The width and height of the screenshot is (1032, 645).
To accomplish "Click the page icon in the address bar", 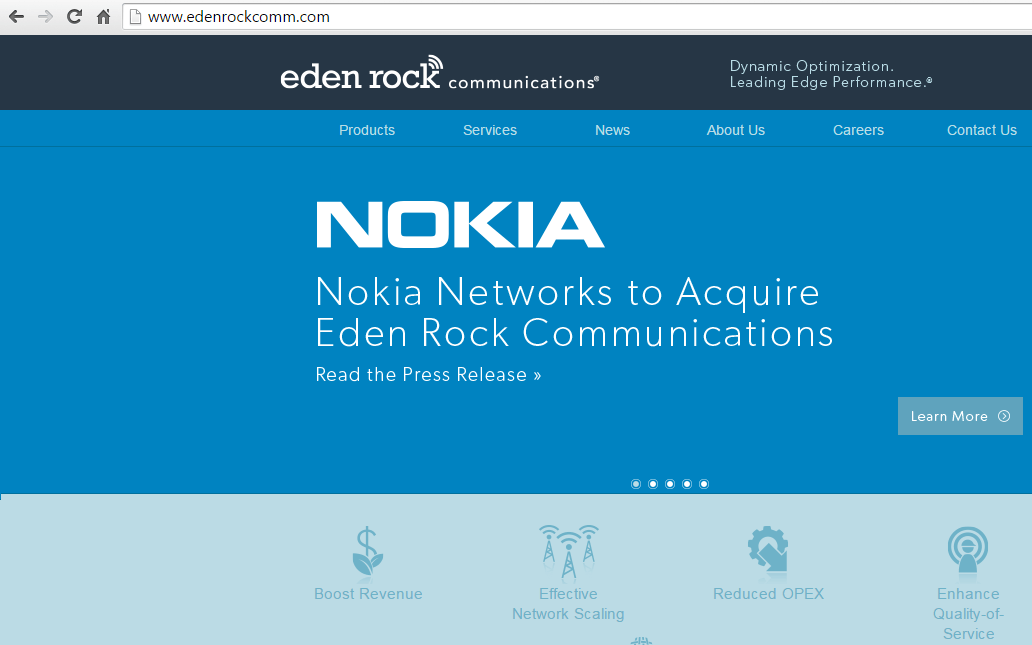I will coord(136,16).
